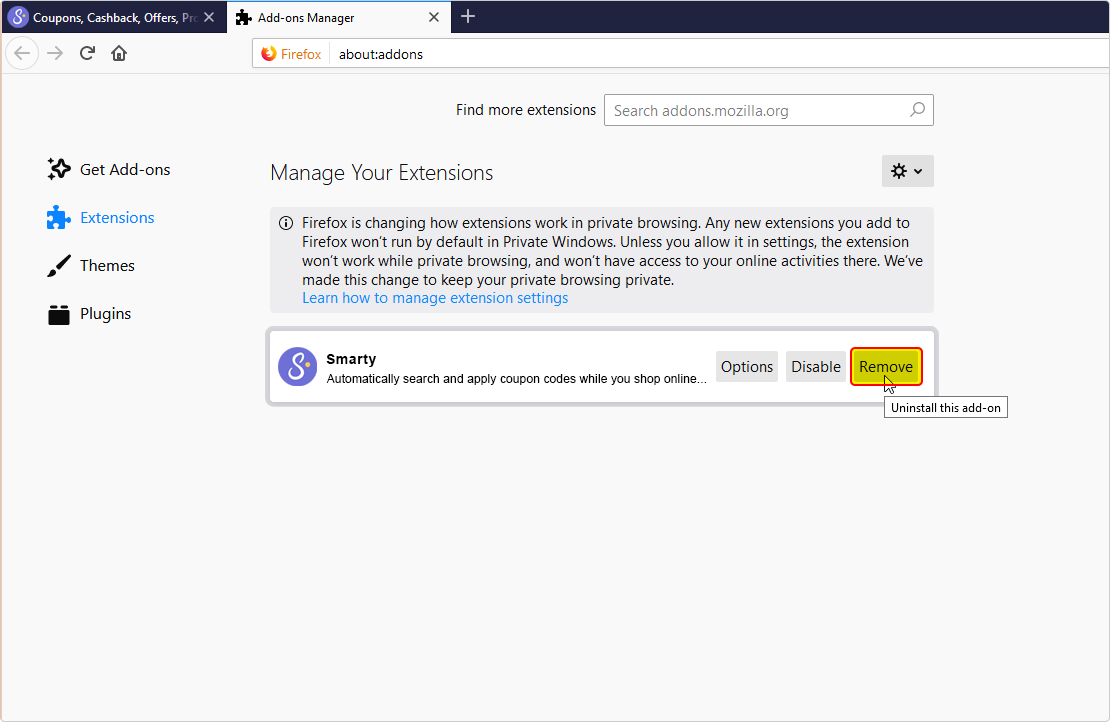
Task: Remove the Smarty extension
Action: 885,366
